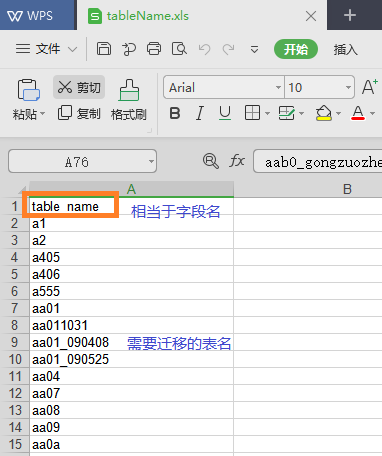Expand the fill color dropdown arrow
This screenshot has height=456, width=382.
point(338,114)
